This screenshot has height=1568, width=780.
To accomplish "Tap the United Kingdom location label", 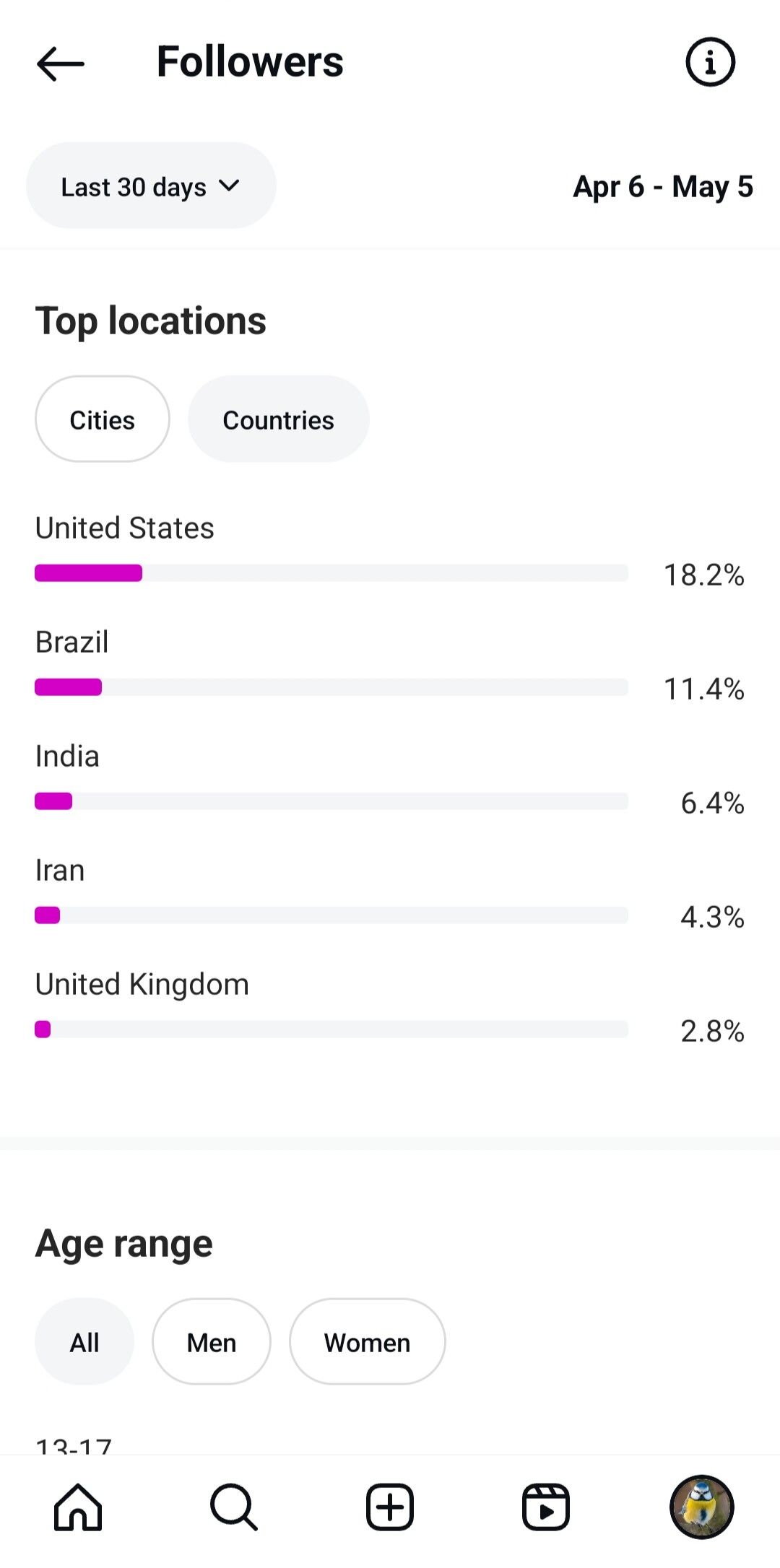I will [142, 985].
